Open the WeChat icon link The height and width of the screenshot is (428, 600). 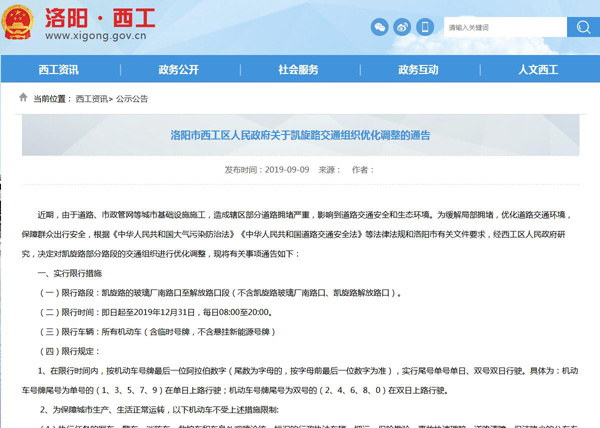[380, 27]
